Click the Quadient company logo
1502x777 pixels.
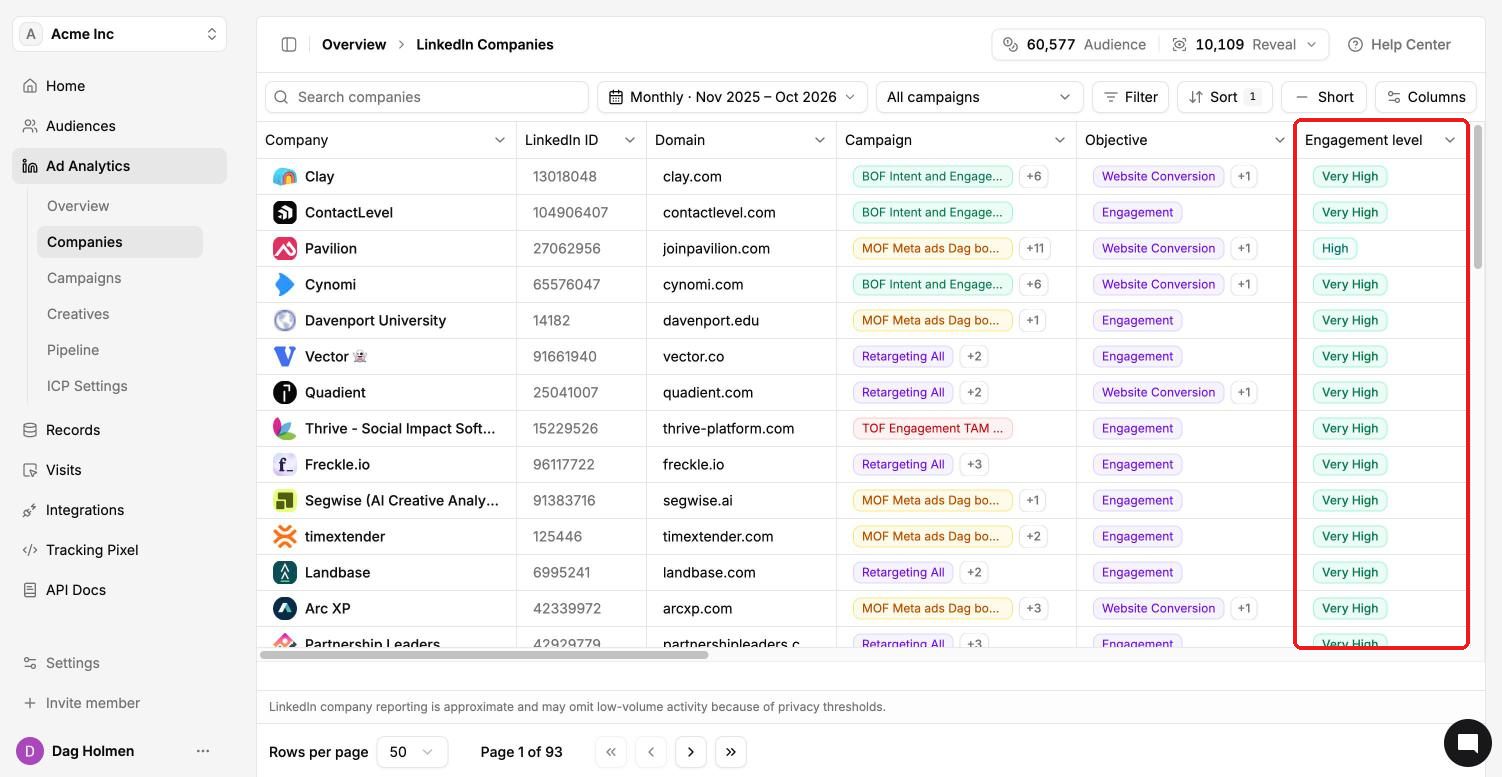pyautogui.click(x=285, y=392)
